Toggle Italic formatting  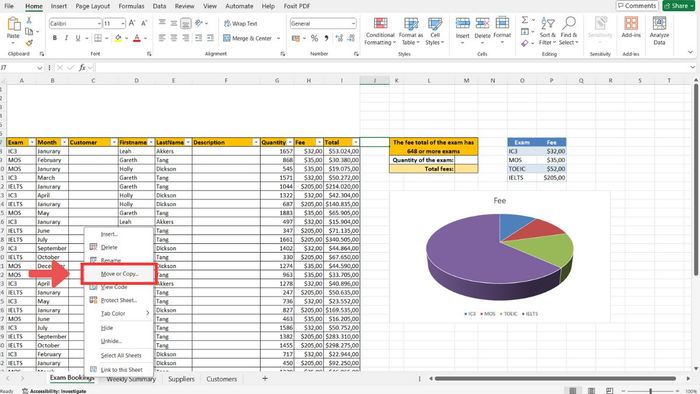click(x=67, y=38)
